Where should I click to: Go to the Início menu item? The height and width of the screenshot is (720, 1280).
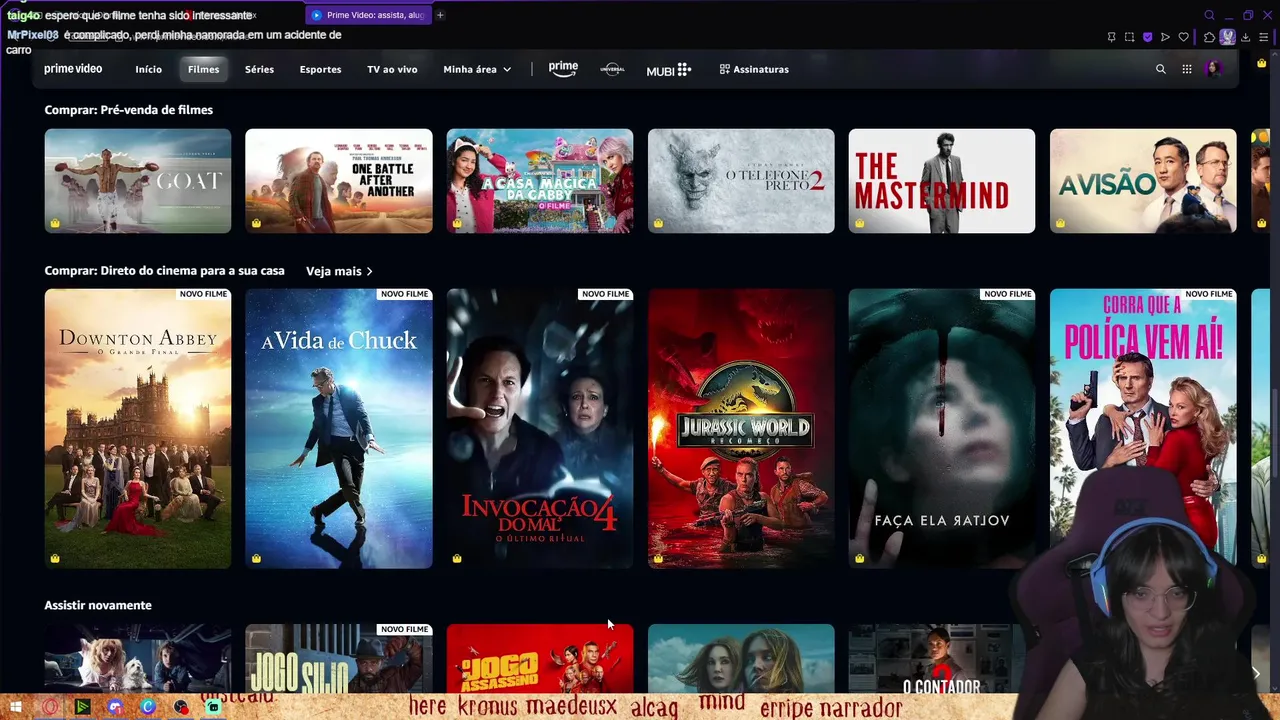pos(148,69)
